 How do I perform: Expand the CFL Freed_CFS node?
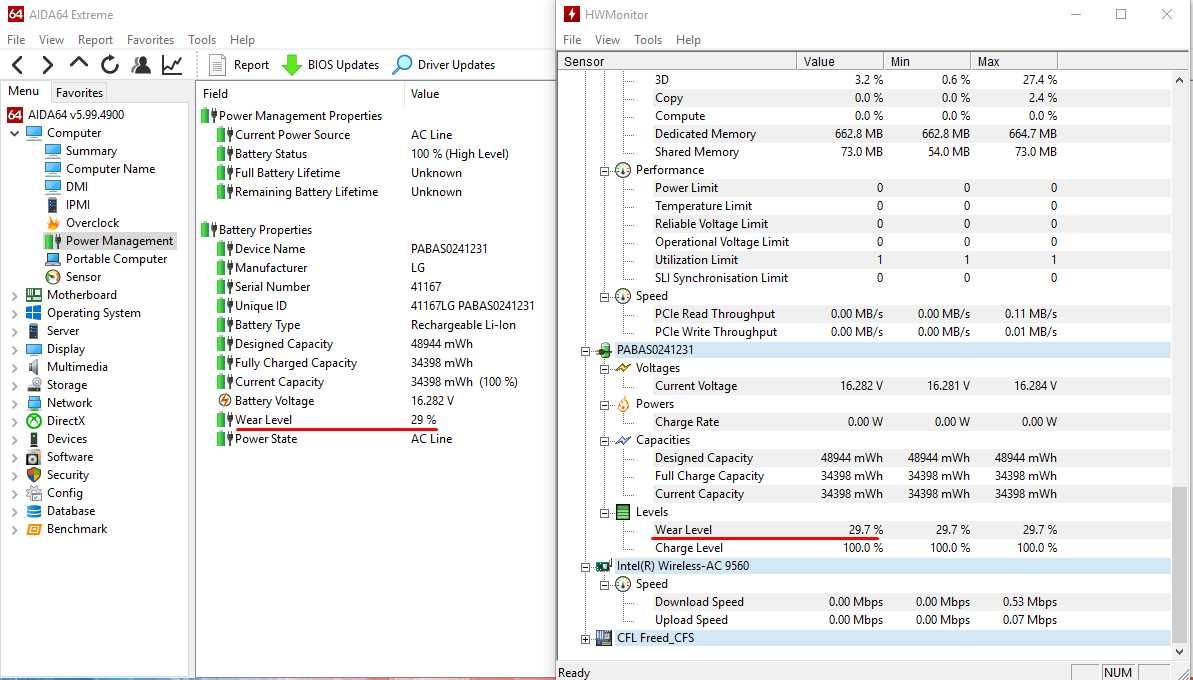click(586, 640)
